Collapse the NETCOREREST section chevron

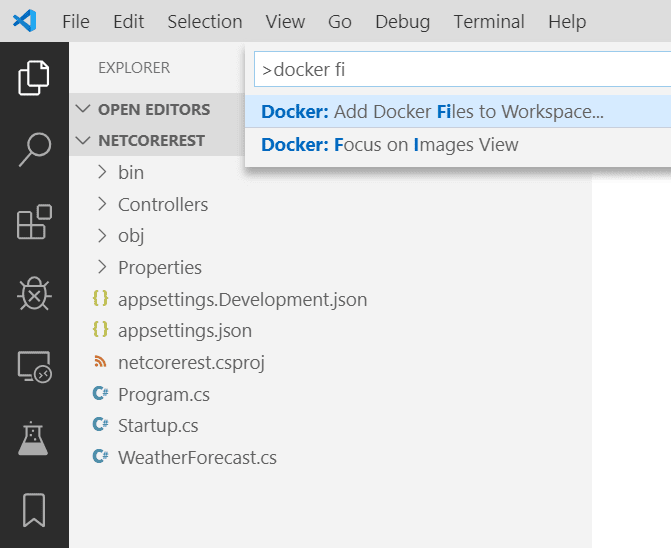[x=83, y=140]
